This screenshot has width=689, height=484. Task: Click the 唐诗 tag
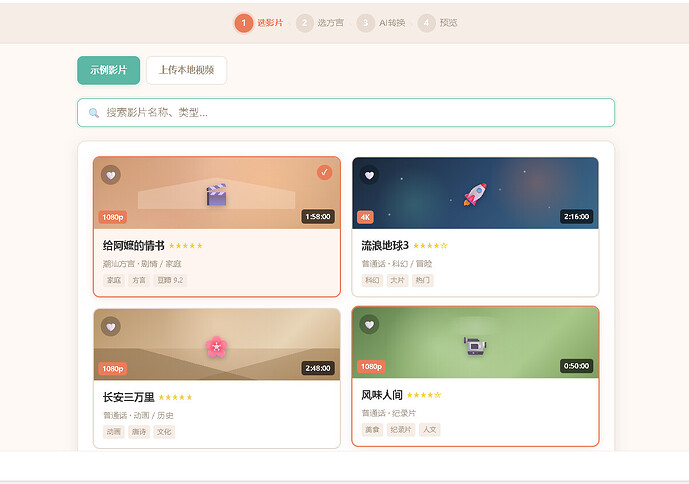pos(139,432)
